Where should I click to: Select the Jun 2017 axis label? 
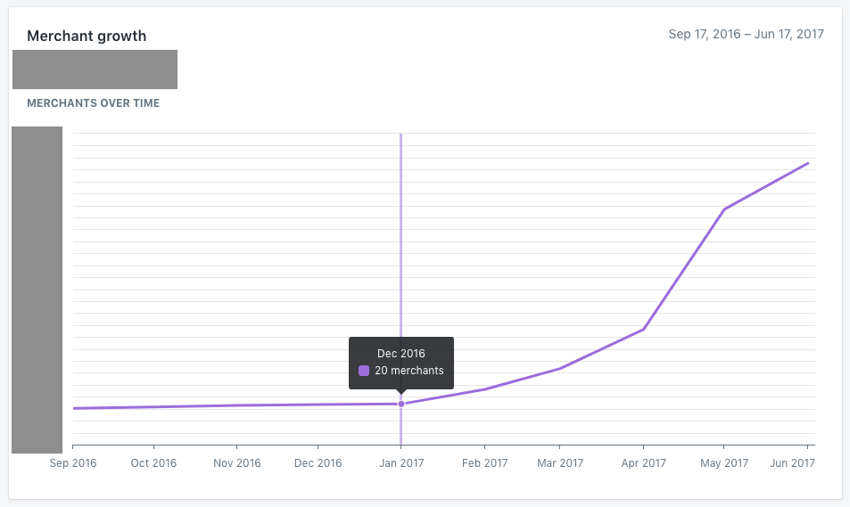793,463
